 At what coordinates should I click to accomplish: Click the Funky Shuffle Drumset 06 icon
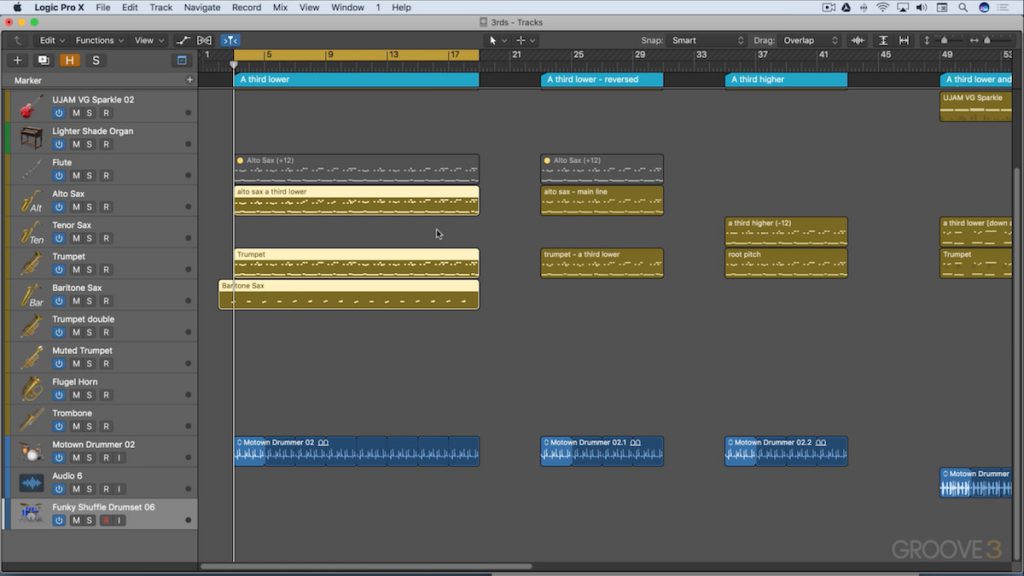[x=30, y=514]
